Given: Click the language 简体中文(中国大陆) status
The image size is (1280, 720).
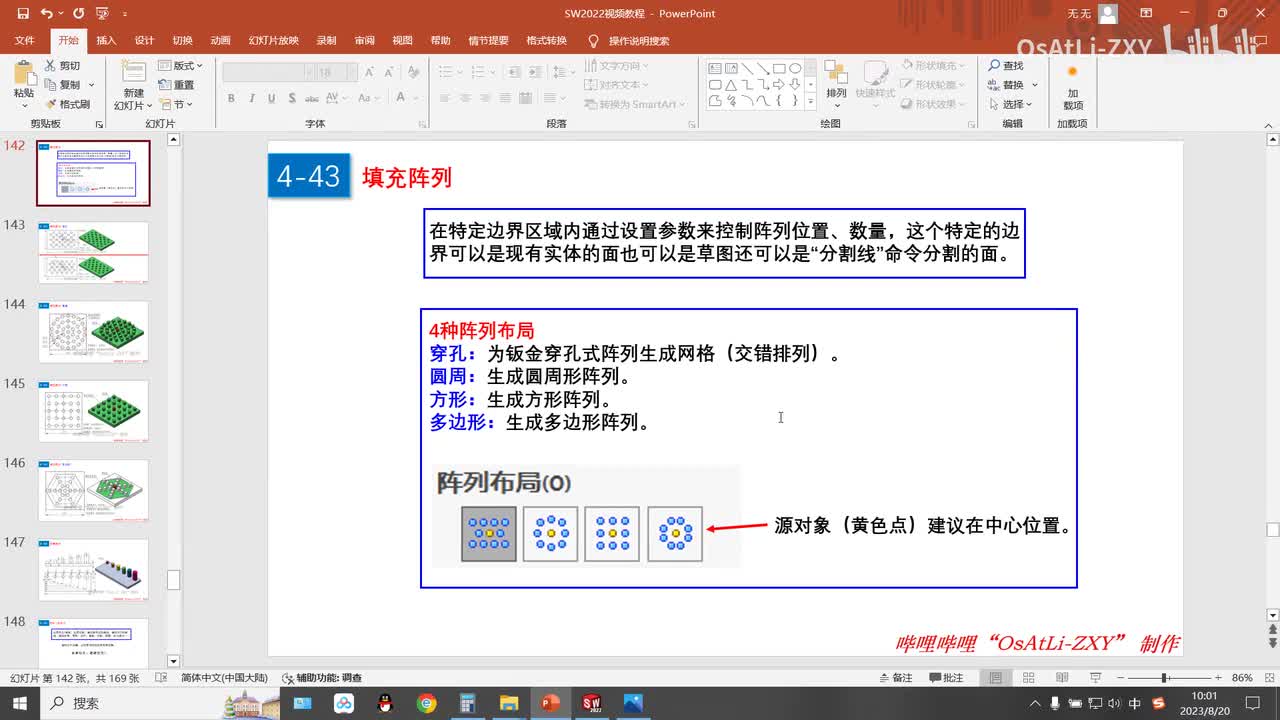Looking at the screenshot, I should pos(226,678).
